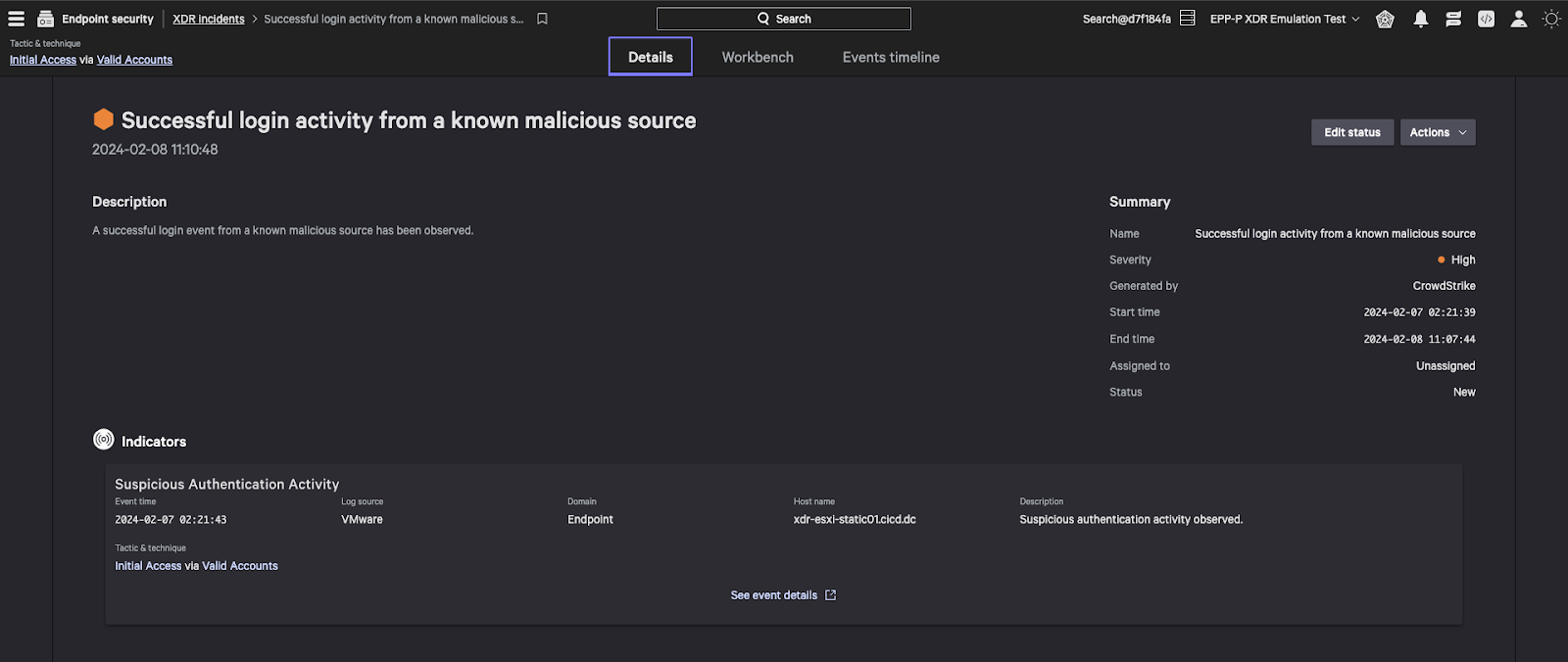Image resolution: width=1568 pixels, height=662 pixels.
Task: Open the notifications bell
Action: point(1420,19)
